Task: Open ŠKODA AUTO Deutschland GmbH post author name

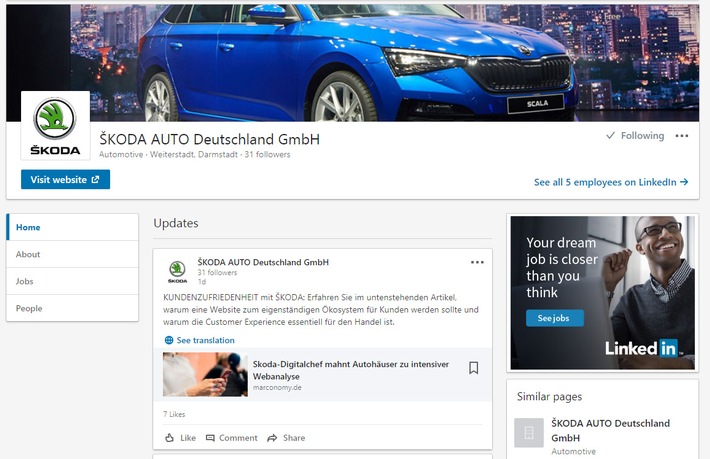Action: (263, 262)
